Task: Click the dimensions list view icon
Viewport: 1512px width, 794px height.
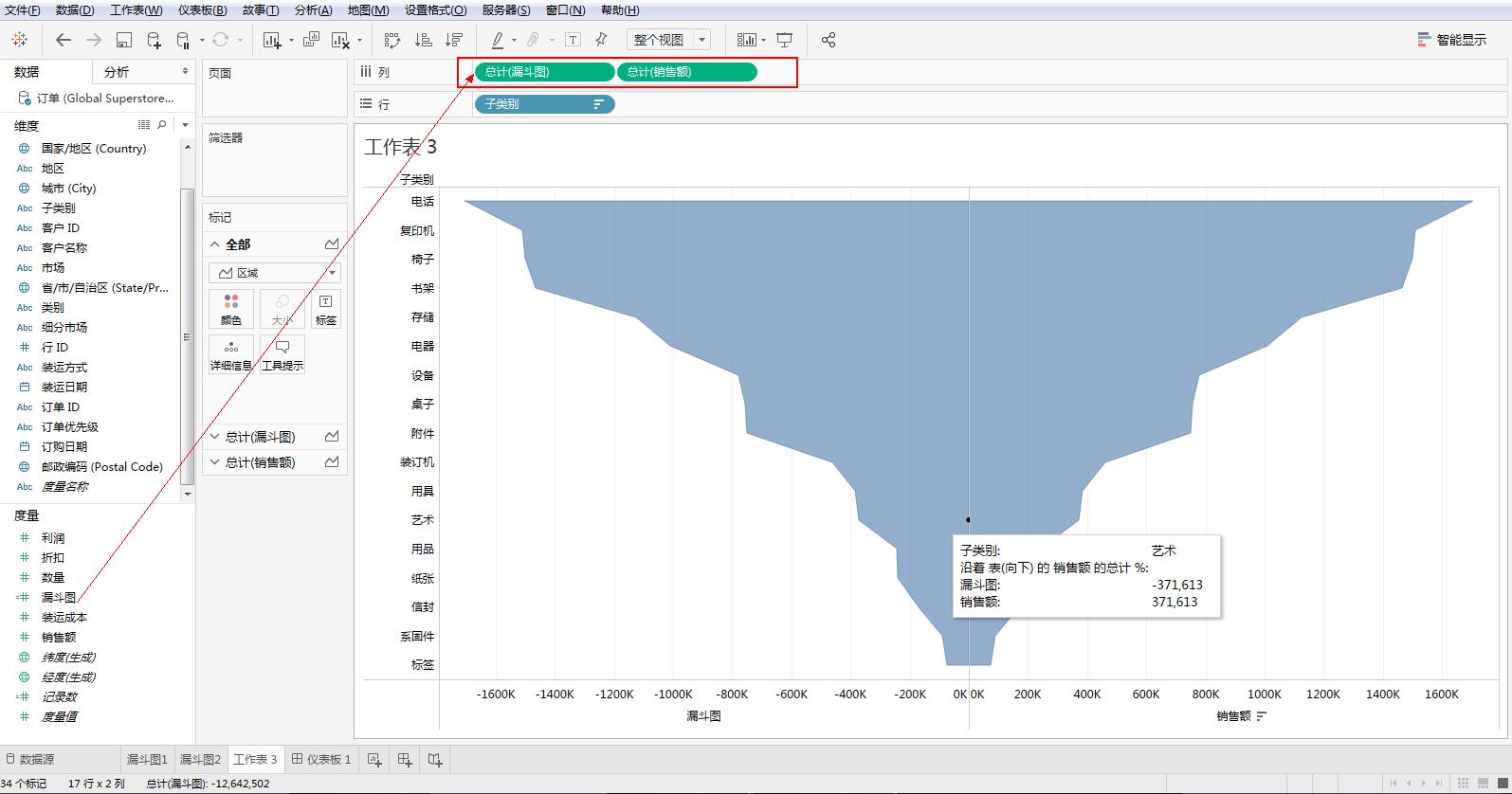Action: [144, 124]
